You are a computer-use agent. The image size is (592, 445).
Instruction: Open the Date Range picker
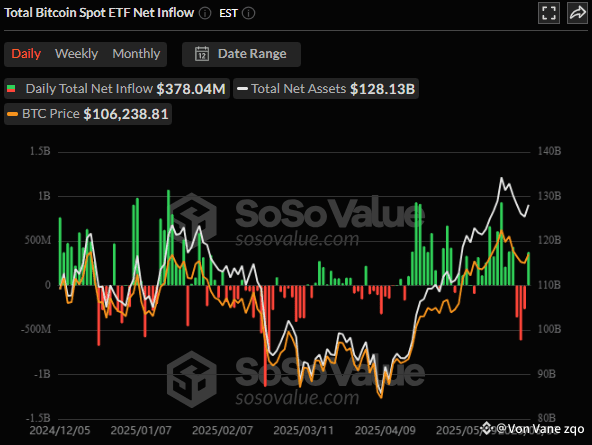pos(241,54)
